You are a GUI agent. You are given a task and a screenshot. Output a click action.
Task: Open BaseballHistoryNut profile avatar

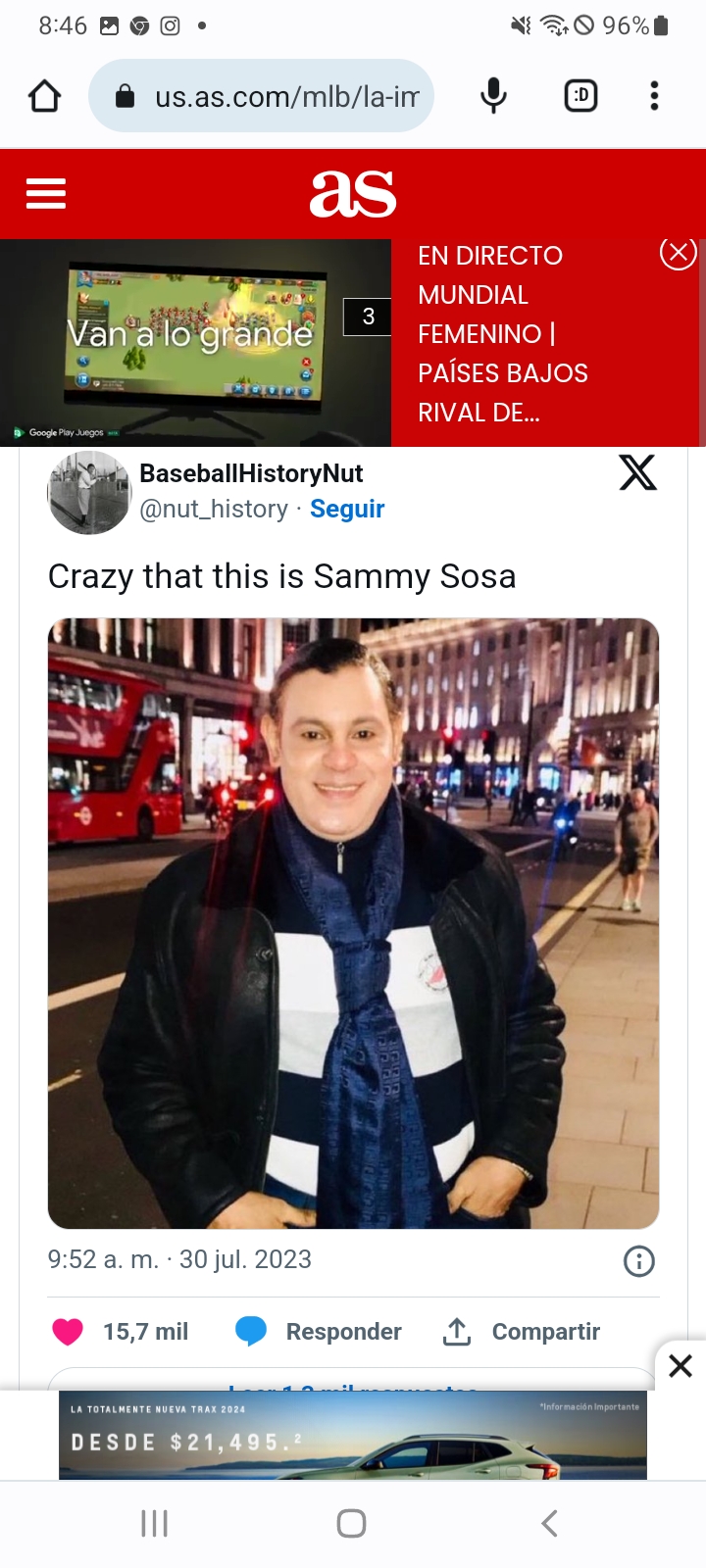(89, 493)
